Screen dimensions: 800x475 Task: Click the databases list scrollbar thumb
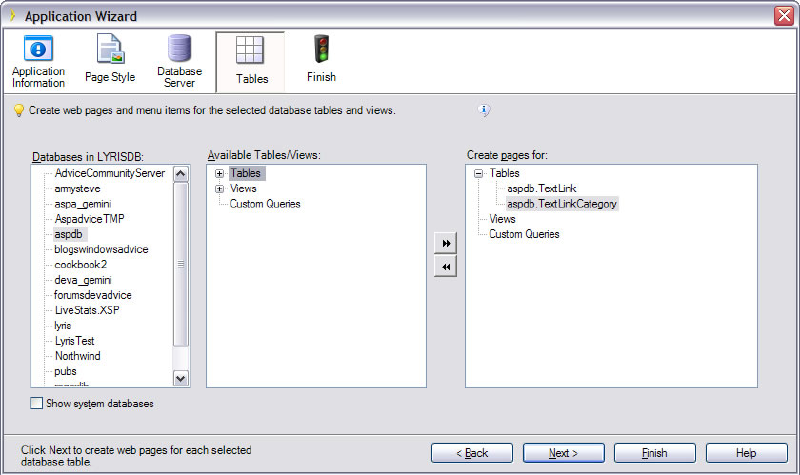(x=181, y=264)
